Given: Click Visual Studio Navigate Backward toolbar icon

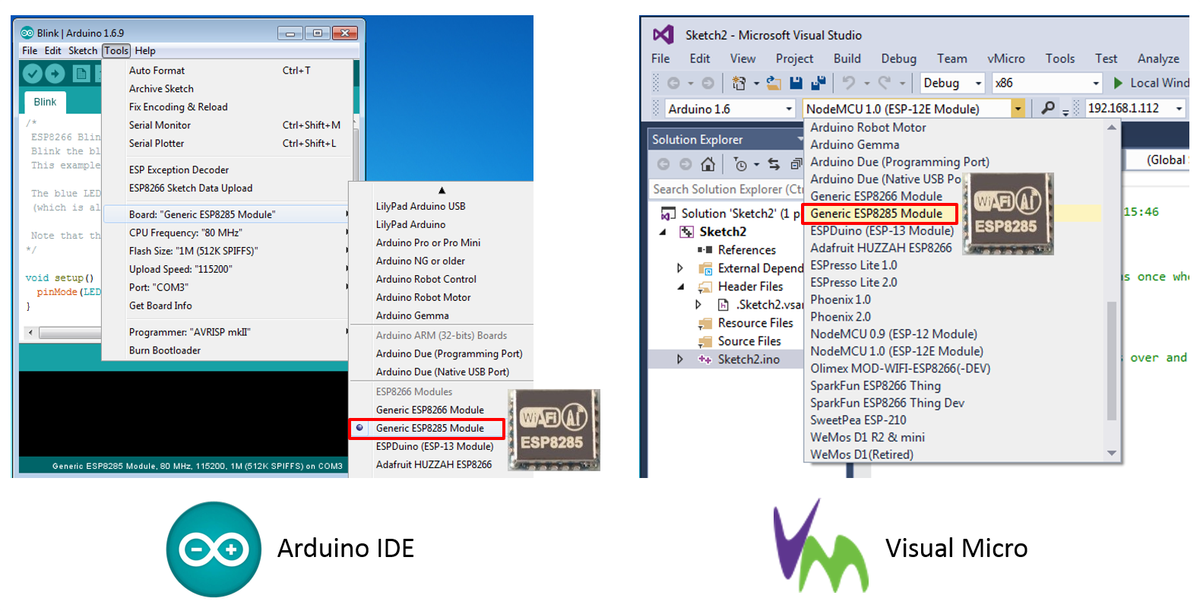Looking at the screenshot, I should (675, 83).
